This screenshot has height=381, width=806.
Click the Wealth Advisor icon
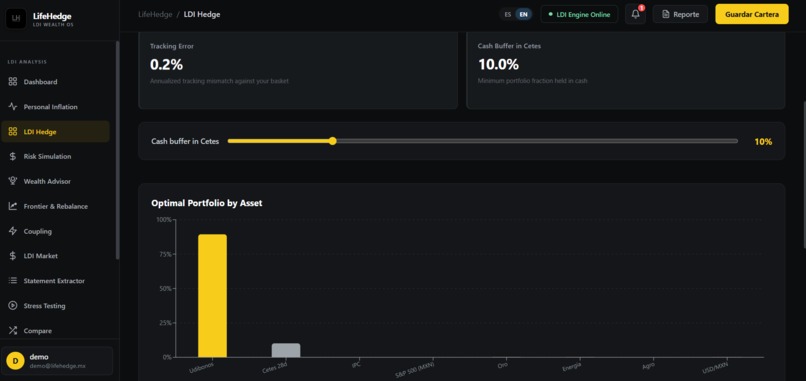point(13,181)
